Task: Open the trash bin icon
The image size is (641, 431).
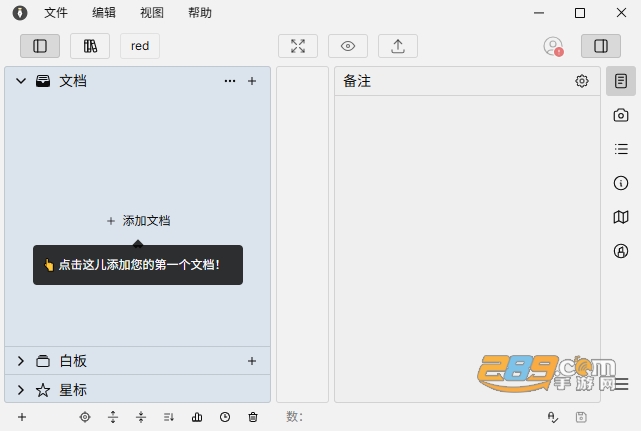Action: click(x=253, y=417)
